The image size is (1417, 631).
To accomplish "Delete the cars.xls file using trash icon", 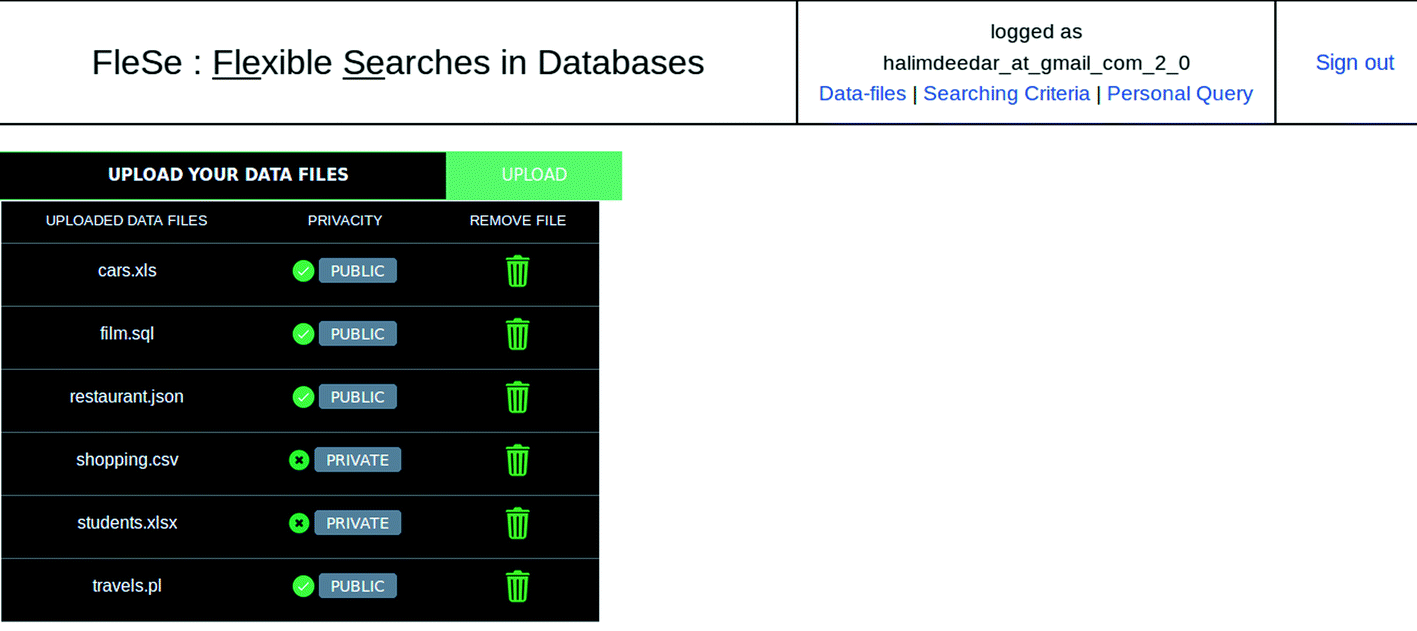I will [517, 271].
